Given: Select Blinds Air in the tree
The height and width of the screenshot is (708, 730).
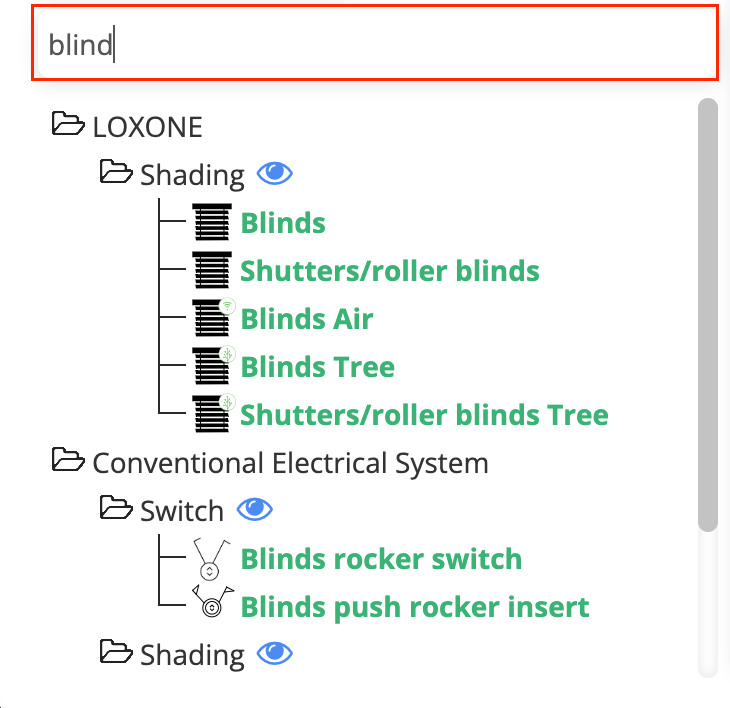Looking at the screenshot, I should pyautogui.click(x=306, y=319).
